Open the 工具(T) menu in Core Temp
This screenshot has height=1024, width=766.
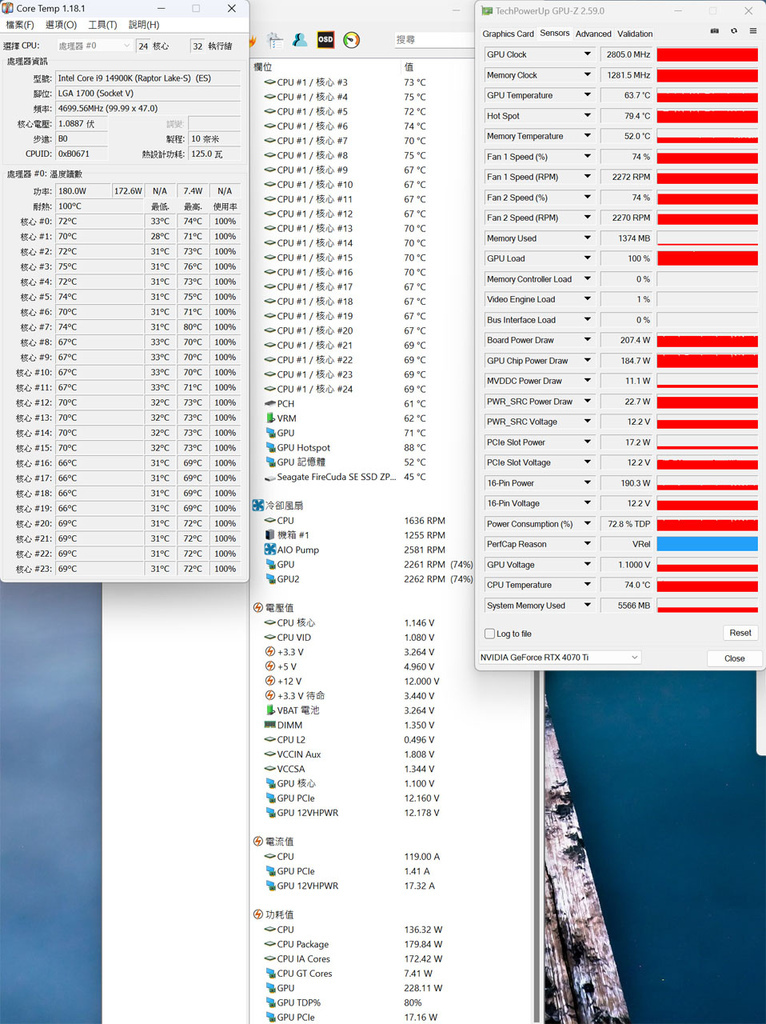pos(103,25)
